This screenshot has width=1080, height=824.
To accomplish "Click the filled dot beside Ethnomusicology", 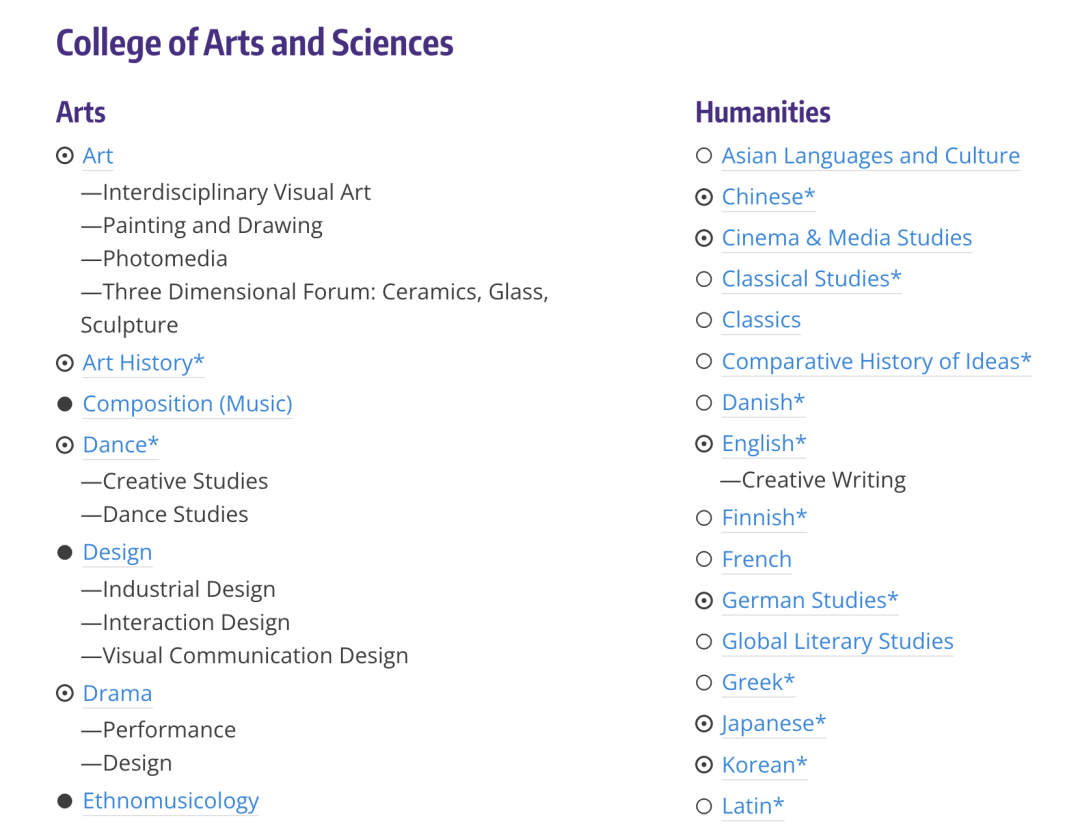I will click(65, 801).
